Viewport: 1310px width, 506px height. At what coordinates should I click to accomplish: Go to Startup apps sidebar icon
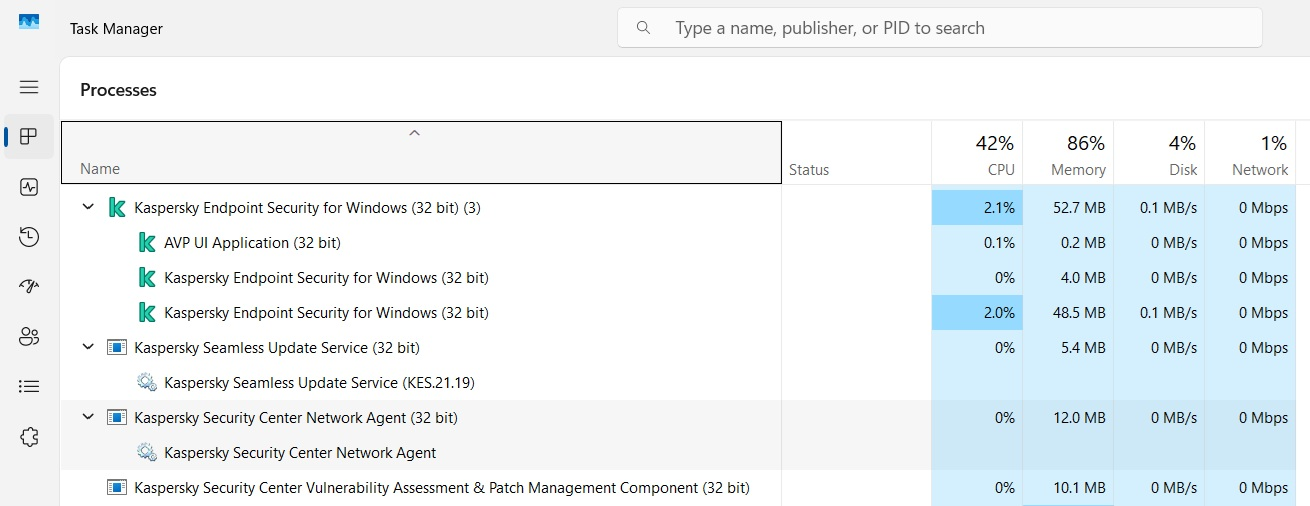29,287
